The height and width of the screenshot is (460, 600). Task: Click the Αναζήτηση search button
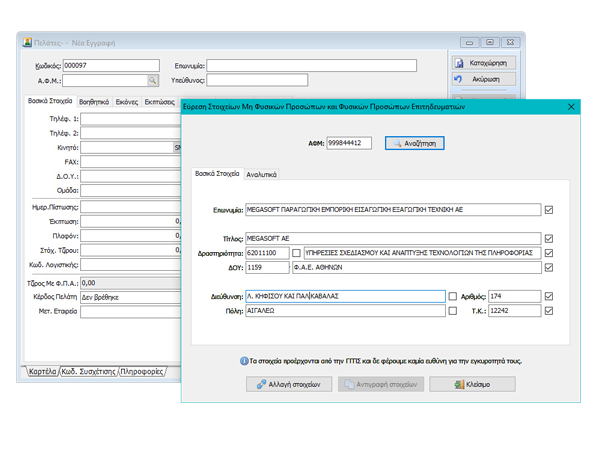click(x=414, y=144)
